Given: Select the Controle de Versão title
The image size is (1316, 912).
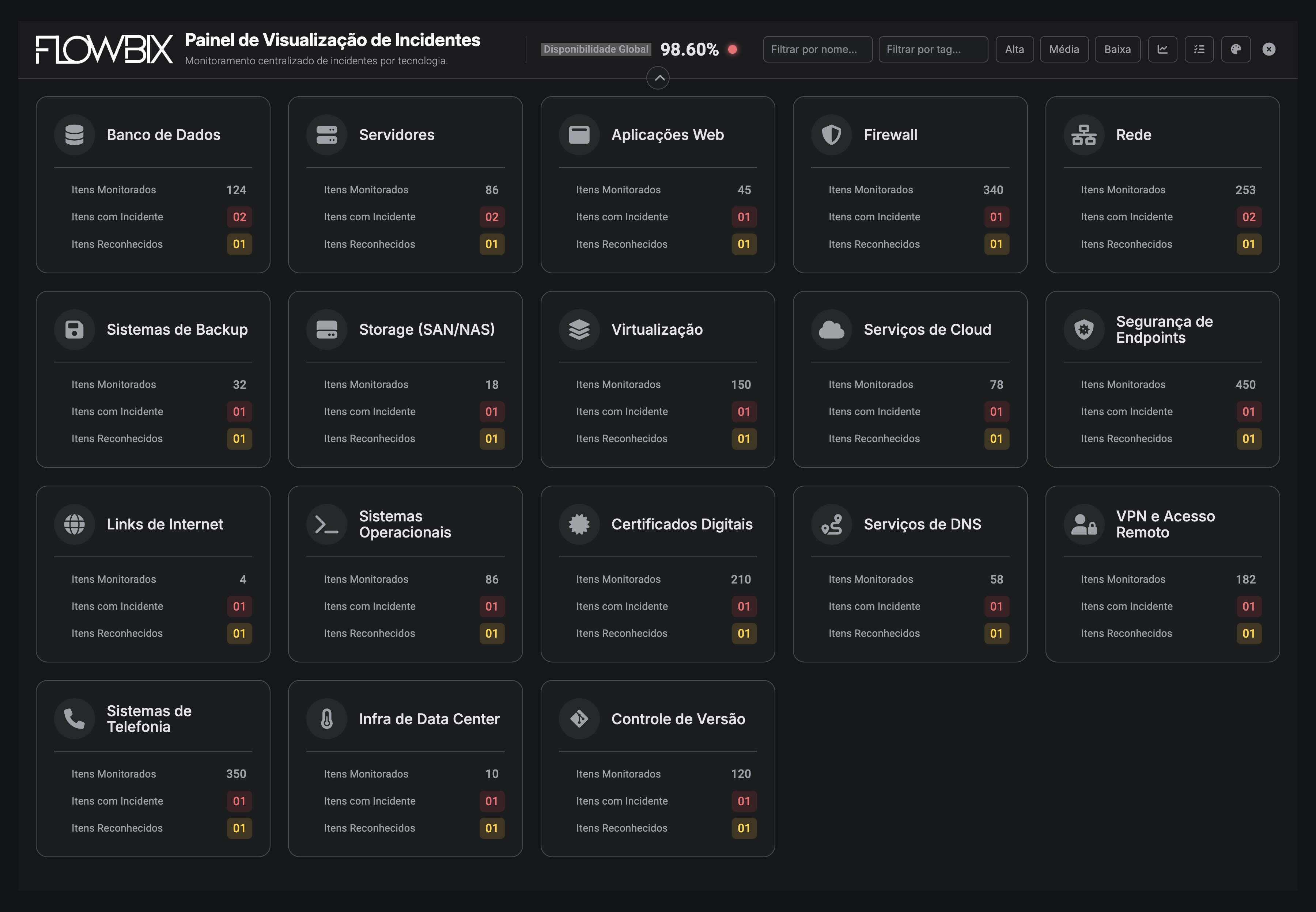Looking at the screenshot, I should (678, 719).
